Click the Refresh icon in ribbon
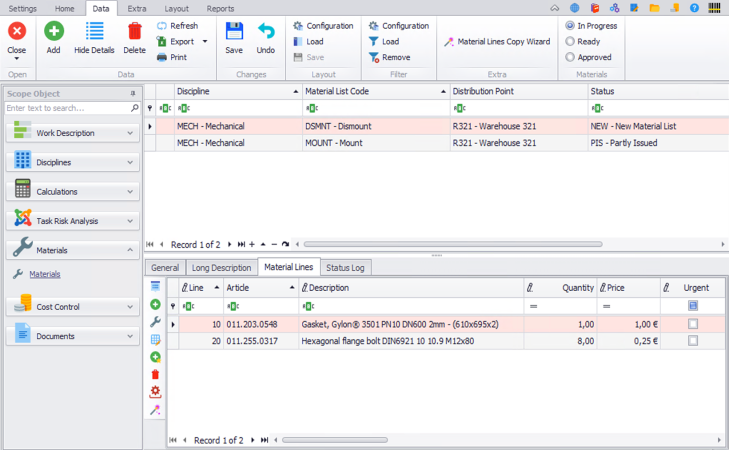This screenshot has width=729, height=450. pyautogui.click(x=163, y=25)
